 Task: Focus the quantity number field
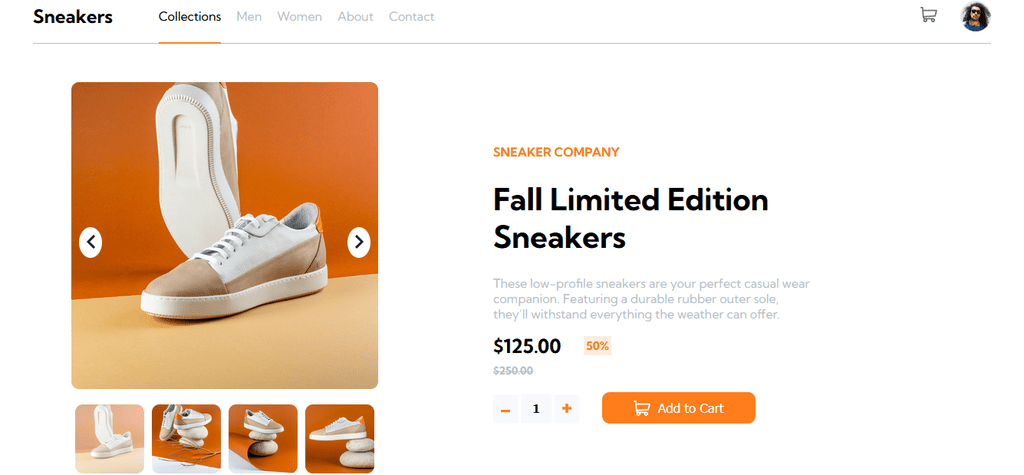(536, 409)
